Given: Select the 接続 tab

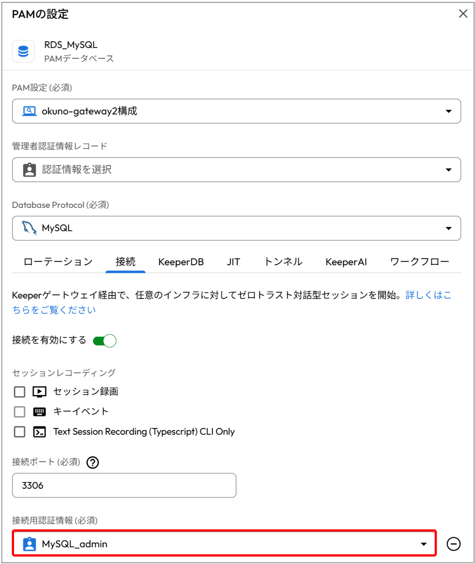Looking at the screenshot, I should pos(125,261).
